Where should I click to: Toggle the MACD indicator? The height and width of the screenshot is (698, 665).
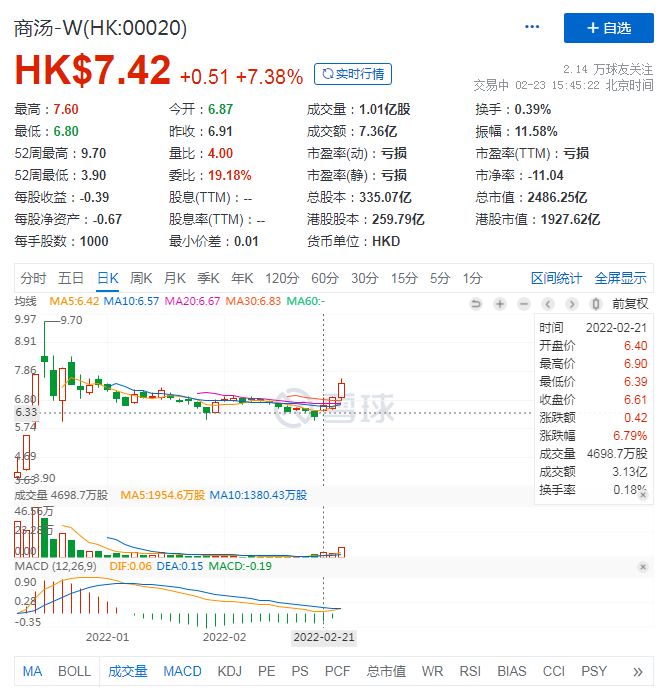point(182,671)
